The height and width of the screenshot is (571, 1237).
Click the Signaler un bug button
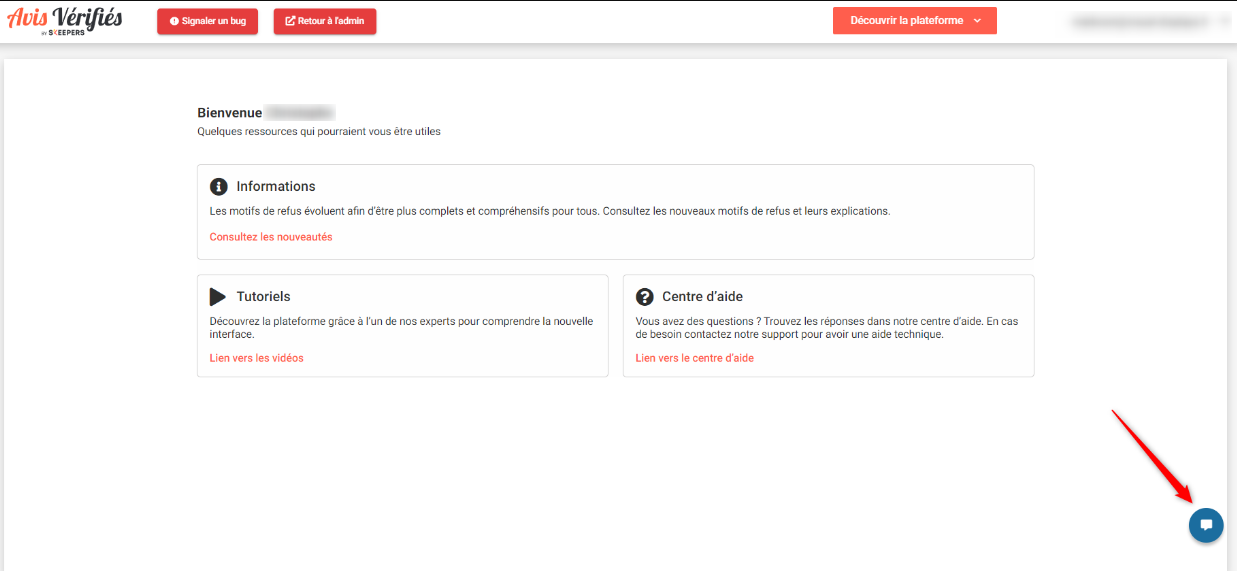[207, 21]
